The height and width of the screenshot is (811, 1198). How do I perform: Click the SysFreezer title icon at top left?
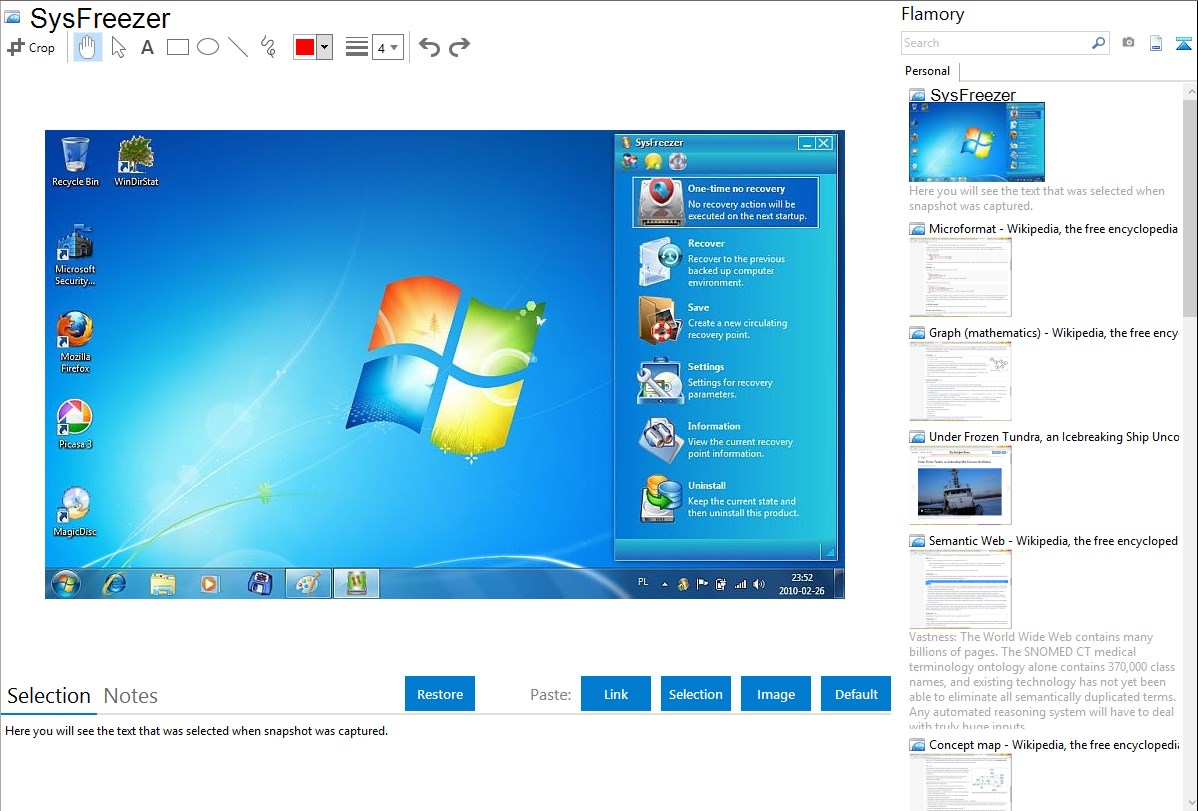pos(12,17)
